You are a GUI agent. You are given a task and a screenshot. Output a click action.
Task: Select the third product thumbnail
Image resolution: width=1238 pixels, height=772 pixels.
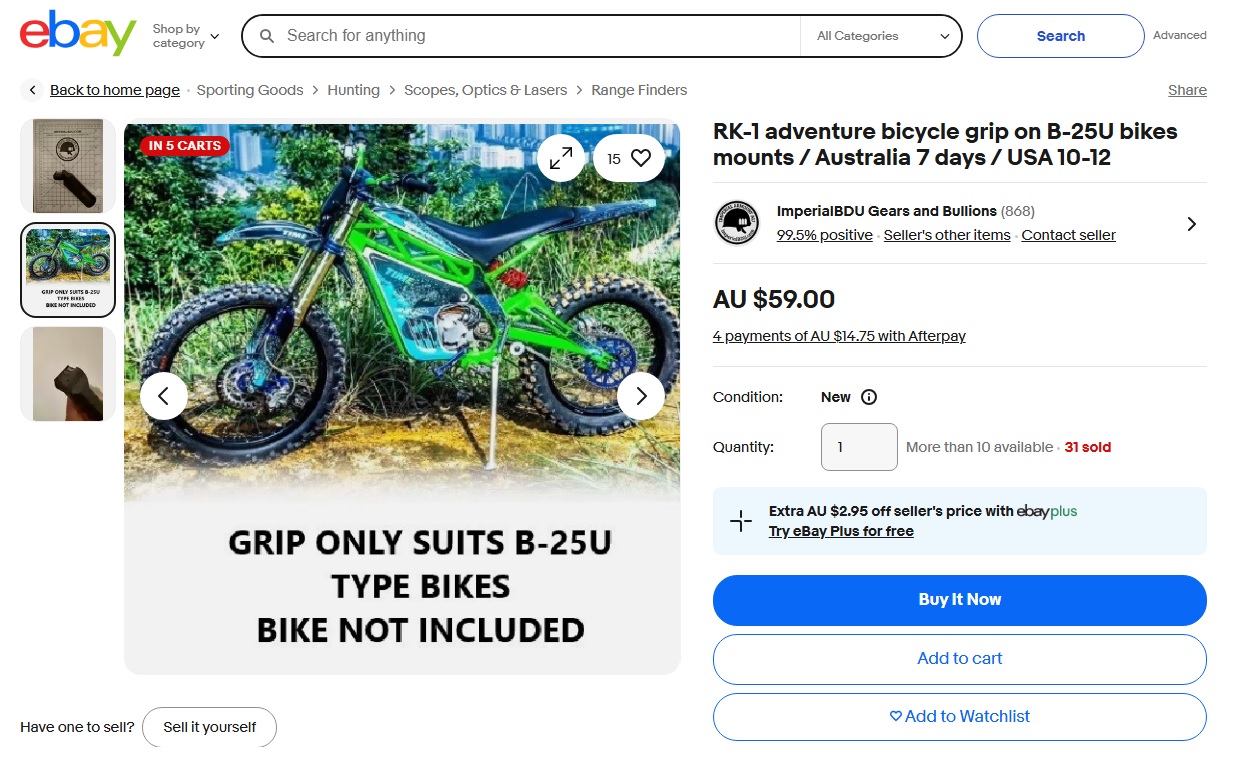(x=68, y=374)
